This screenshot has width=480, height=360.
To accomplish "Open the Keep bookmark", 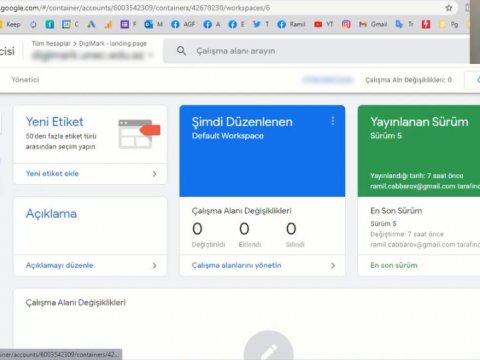I will coord(11,24).
